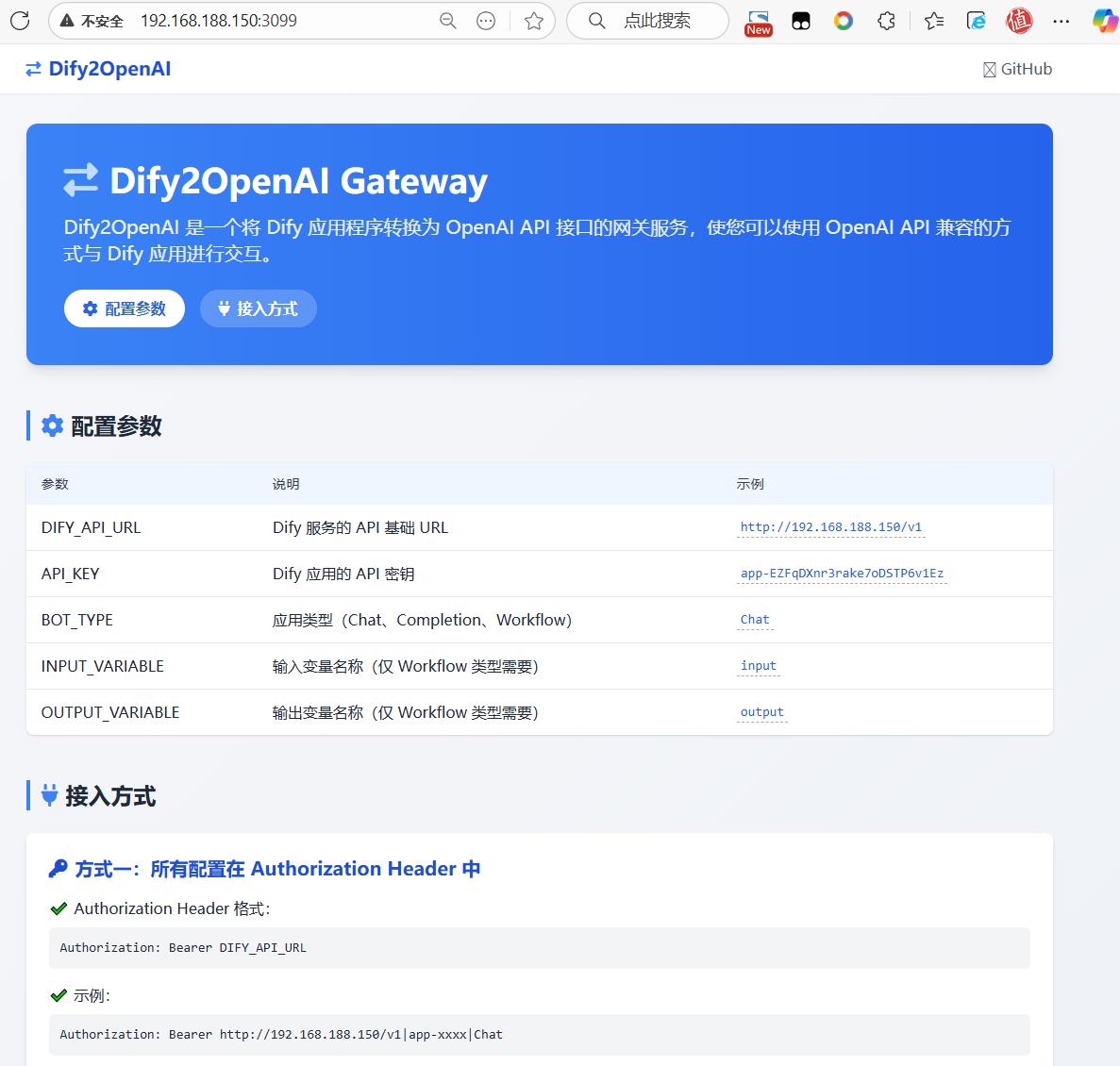Click the 输入变量名称 description cell
The height and width of the screenshot is (1066, 1120).
click(405, 666)
